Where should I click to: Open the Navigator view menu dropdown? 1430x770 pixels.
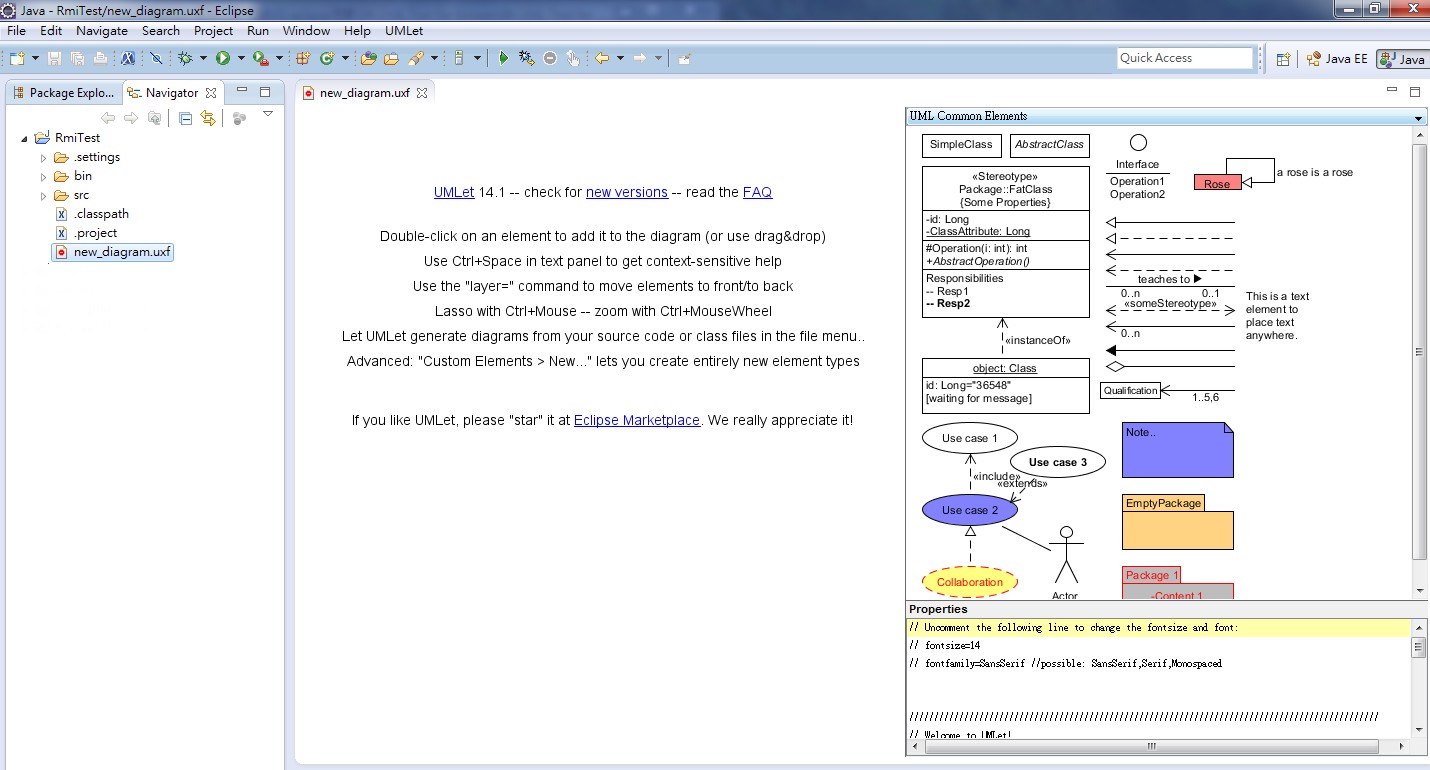click(268, 114)
